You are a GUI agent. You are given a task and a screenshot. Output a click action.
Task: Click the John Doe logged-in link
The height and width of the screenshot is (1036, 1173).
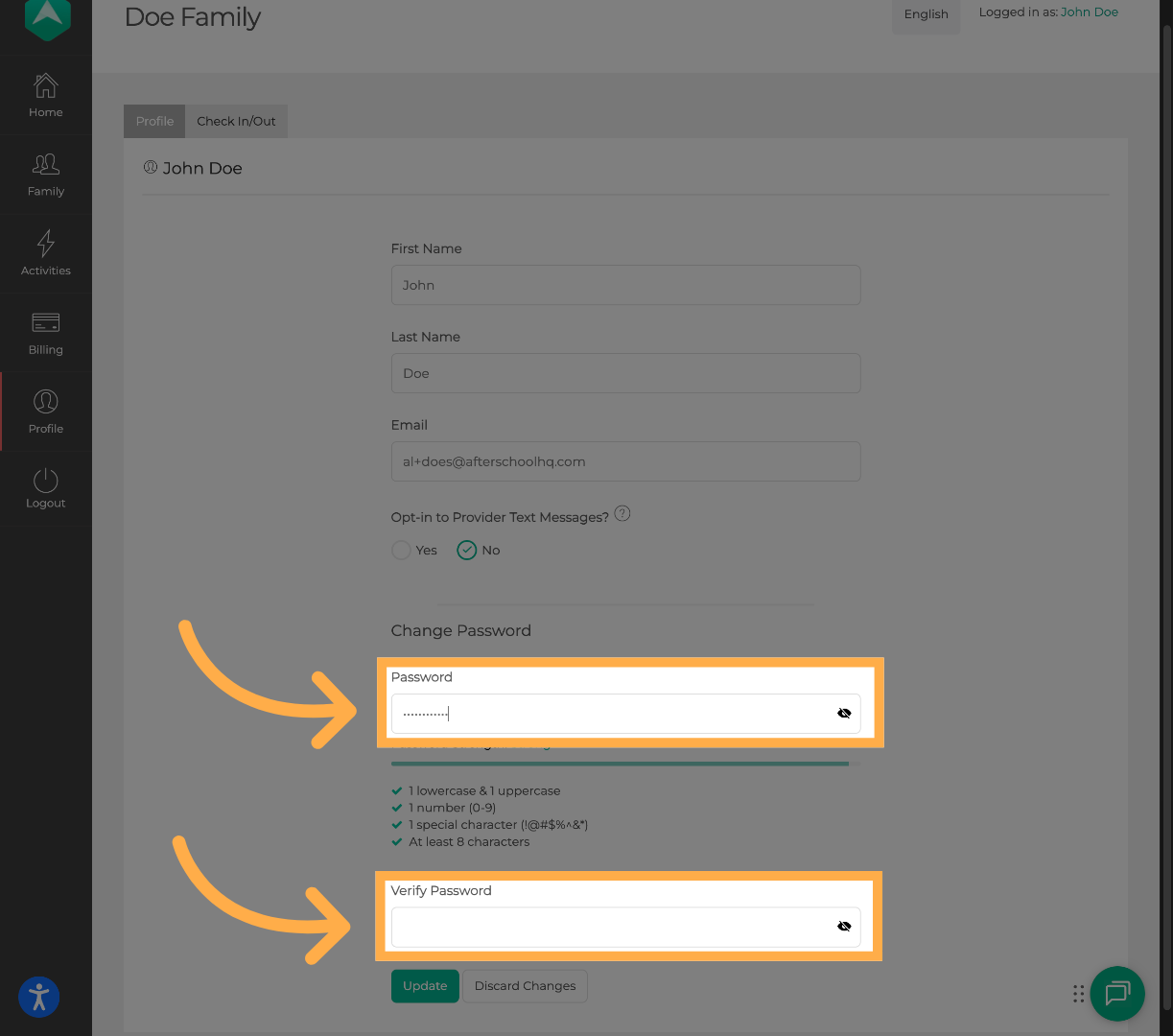1089,12
